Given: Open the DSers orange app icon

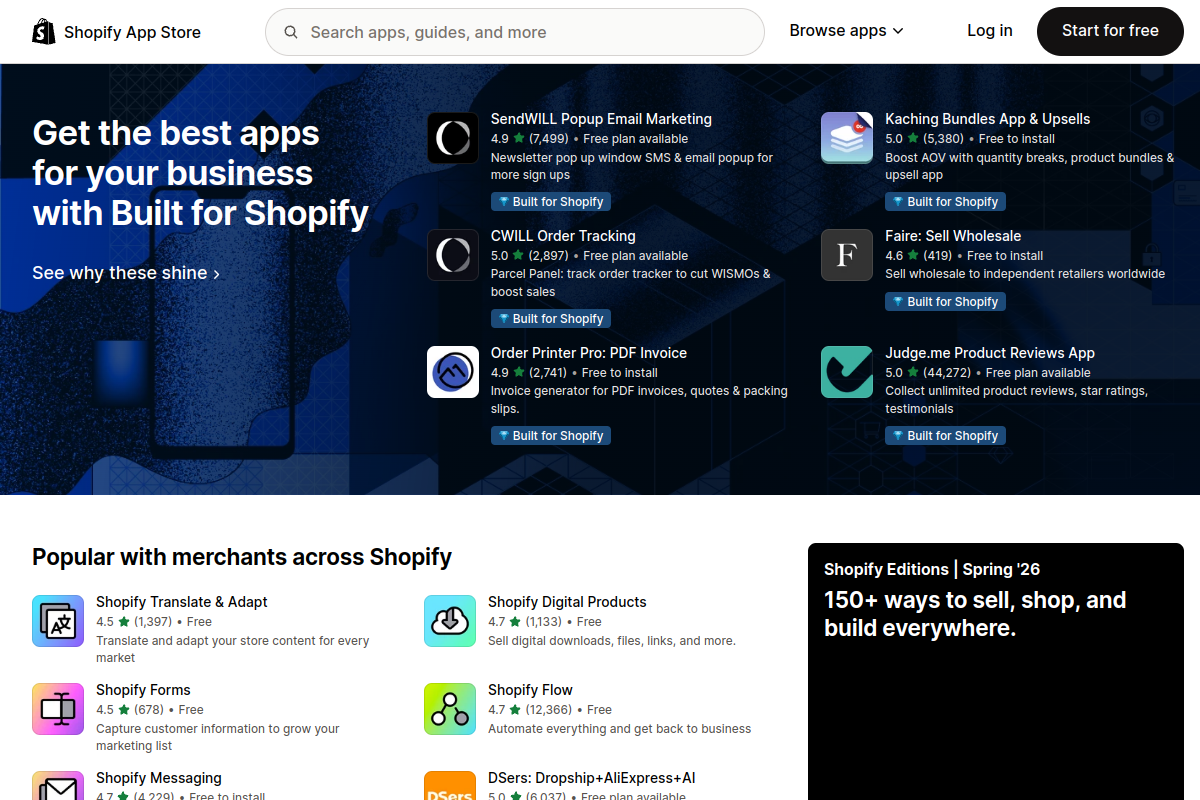Looking at the screenshot, I should [x=450, y=786].
